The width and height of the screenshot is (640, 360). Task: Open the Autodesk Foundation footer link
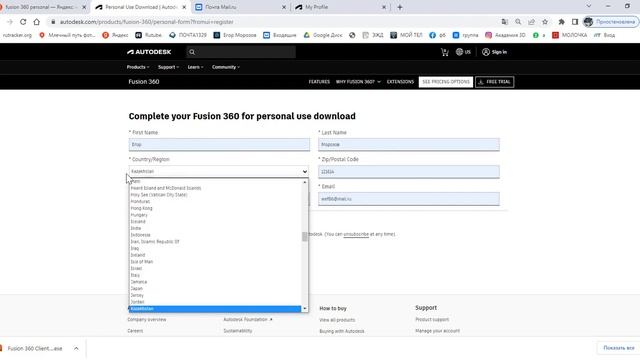click(248, 320)
